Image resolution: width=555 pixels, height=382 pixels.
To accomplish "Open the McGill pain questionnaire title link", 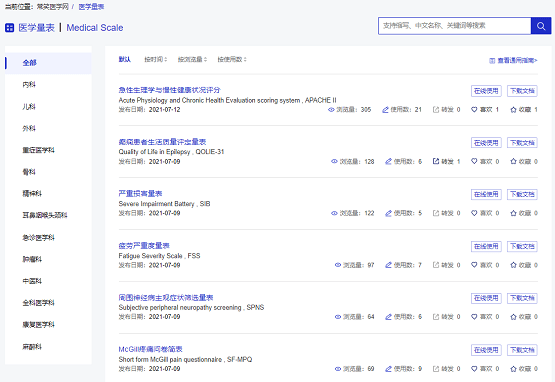I will (150, 349).
